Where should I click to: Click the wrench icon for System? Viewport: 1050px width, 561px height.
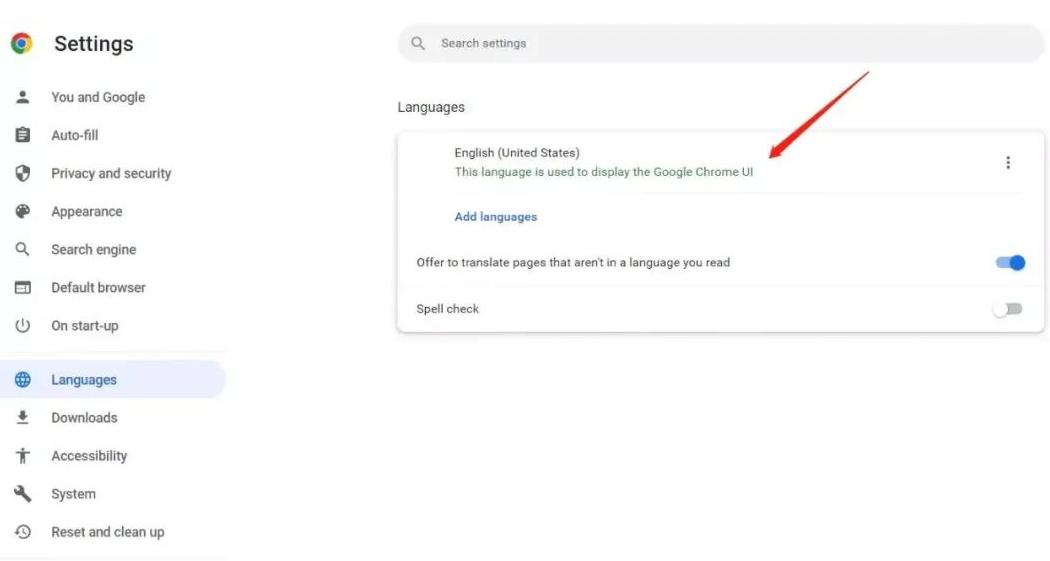point(23,494)
